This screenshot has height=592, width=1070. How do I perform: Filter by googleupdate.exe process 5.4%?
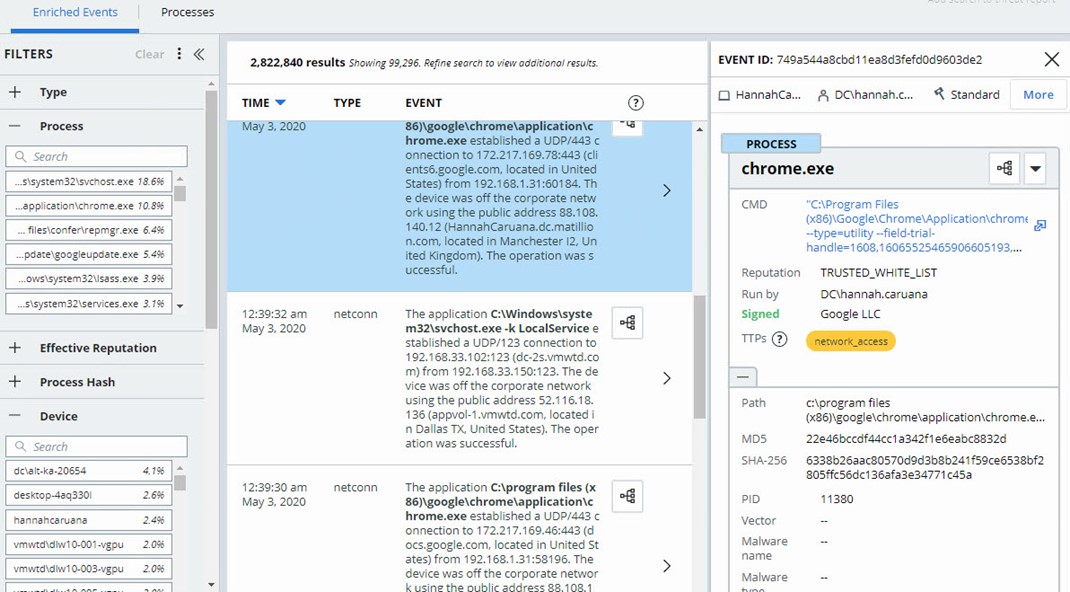tap(89, 254)
